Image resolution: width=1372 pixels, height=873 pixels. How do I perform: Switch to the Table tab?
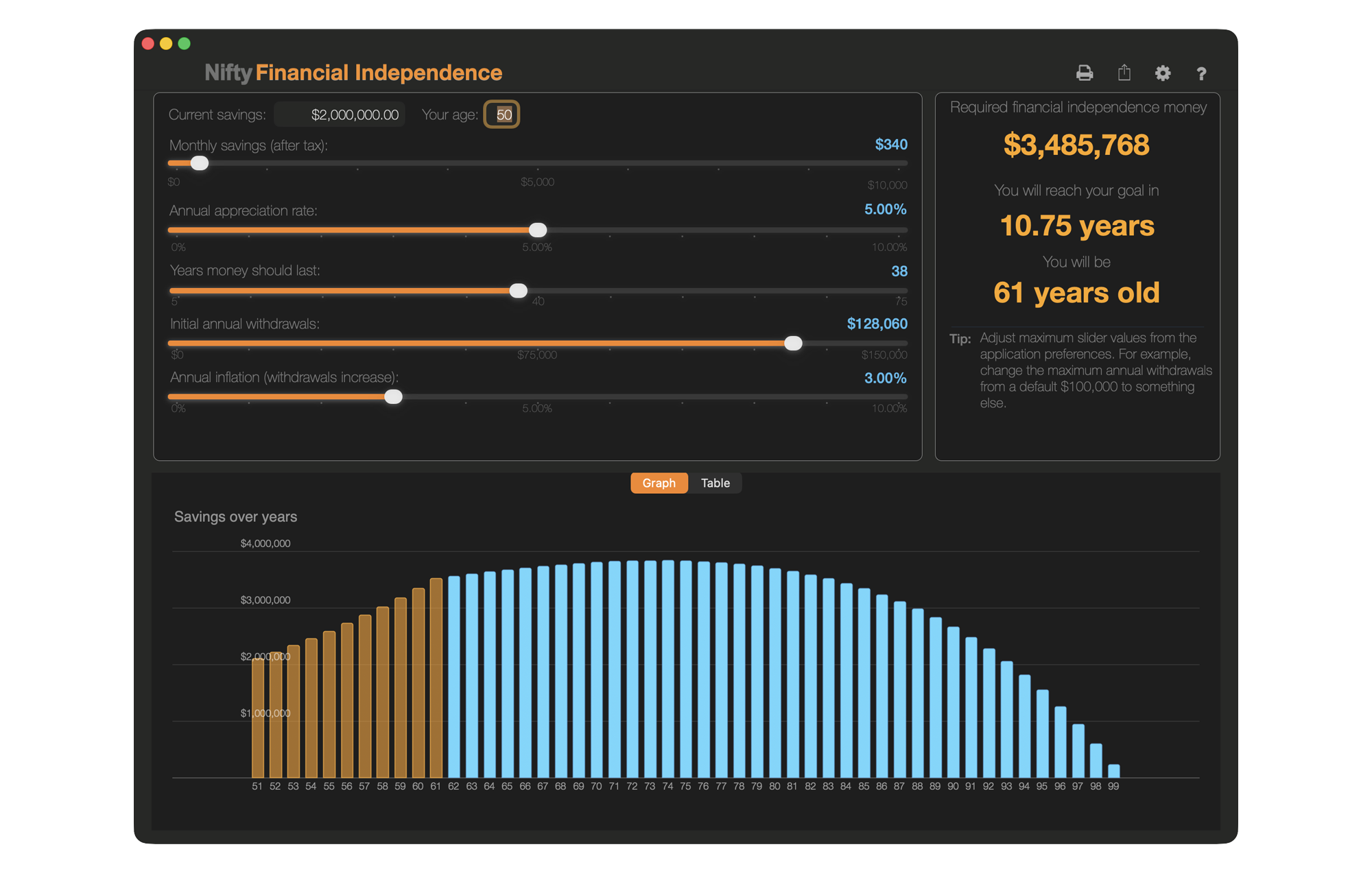click(715, 483)
